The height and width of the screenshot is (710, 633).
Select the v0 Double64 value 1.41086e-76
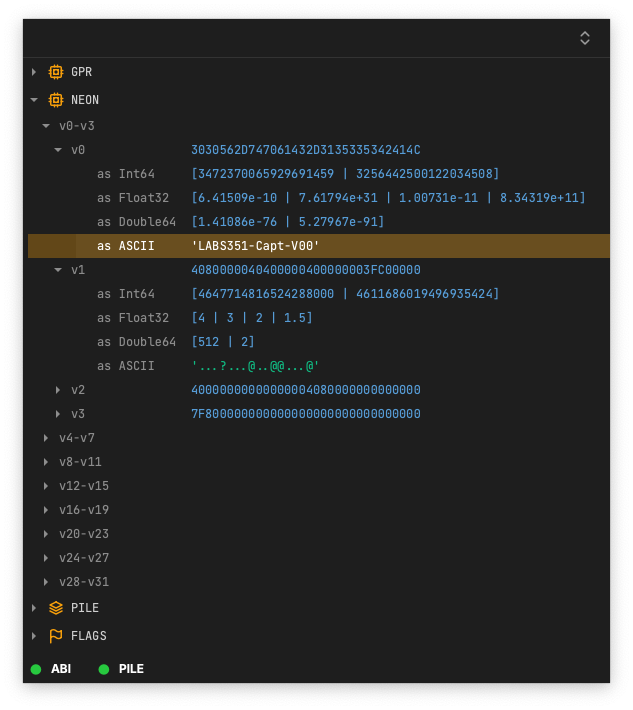click(x=288, y=222)
